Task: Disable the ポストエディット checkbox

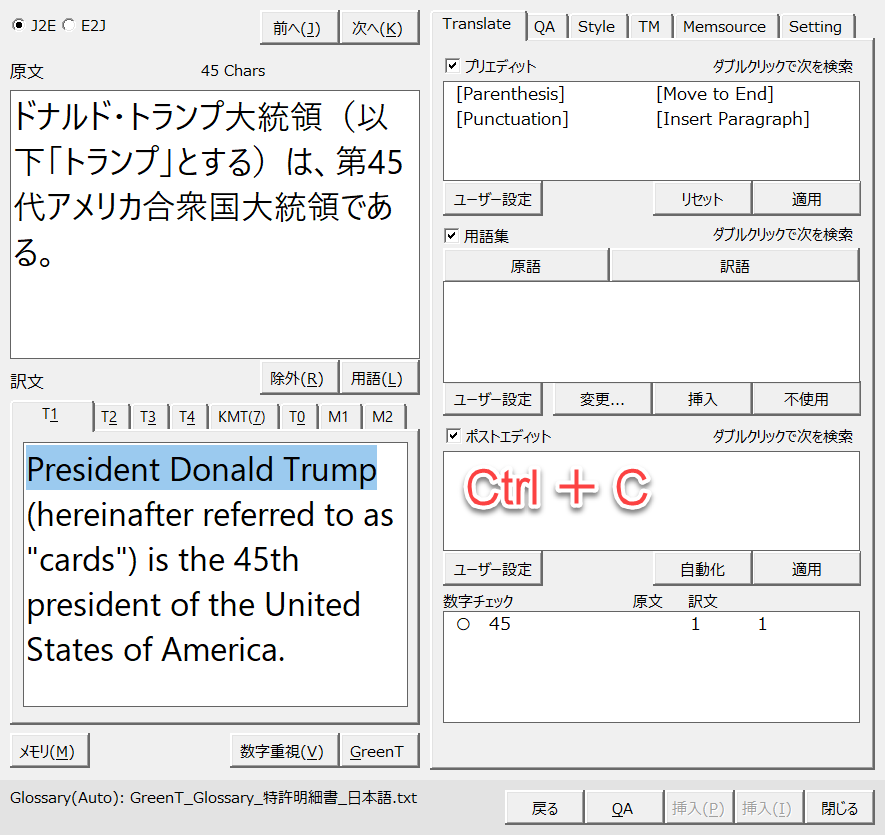Action: pos(452,436)
